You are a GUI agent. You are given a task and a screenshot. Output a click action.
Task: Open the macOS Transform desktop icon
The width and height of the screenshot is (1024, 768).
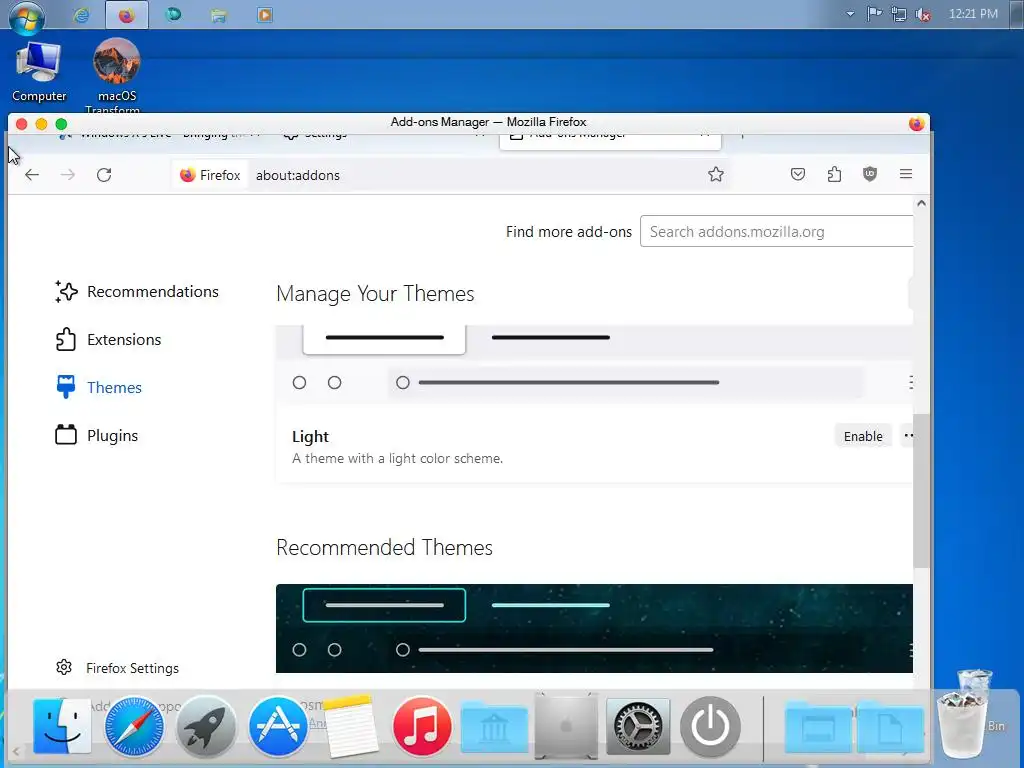[116, 75]
